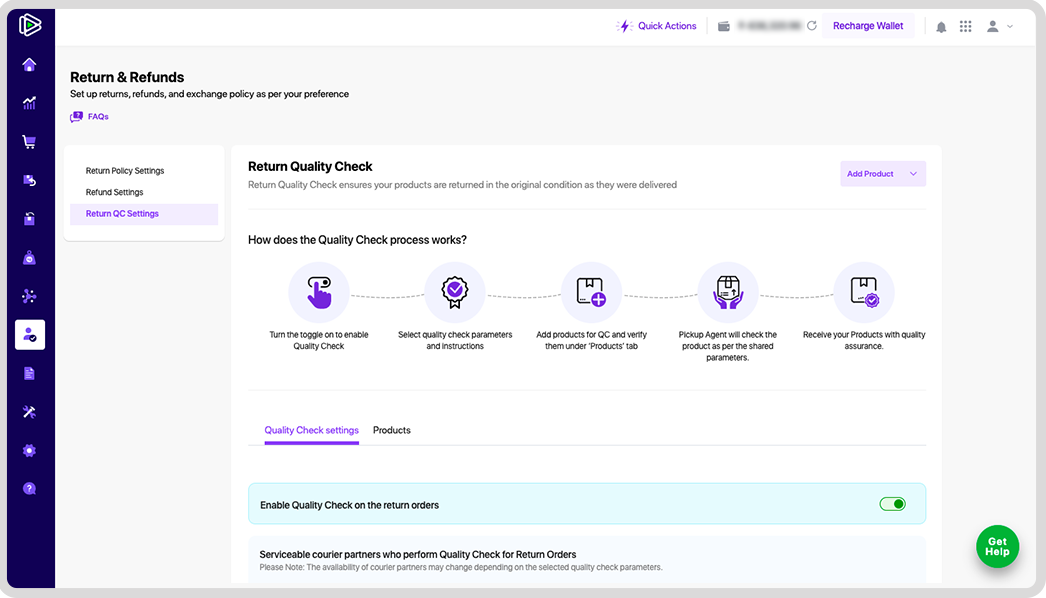The image size is (1046, 598).
Task: Open the help question mark sidebar icon
Action: 29,489
